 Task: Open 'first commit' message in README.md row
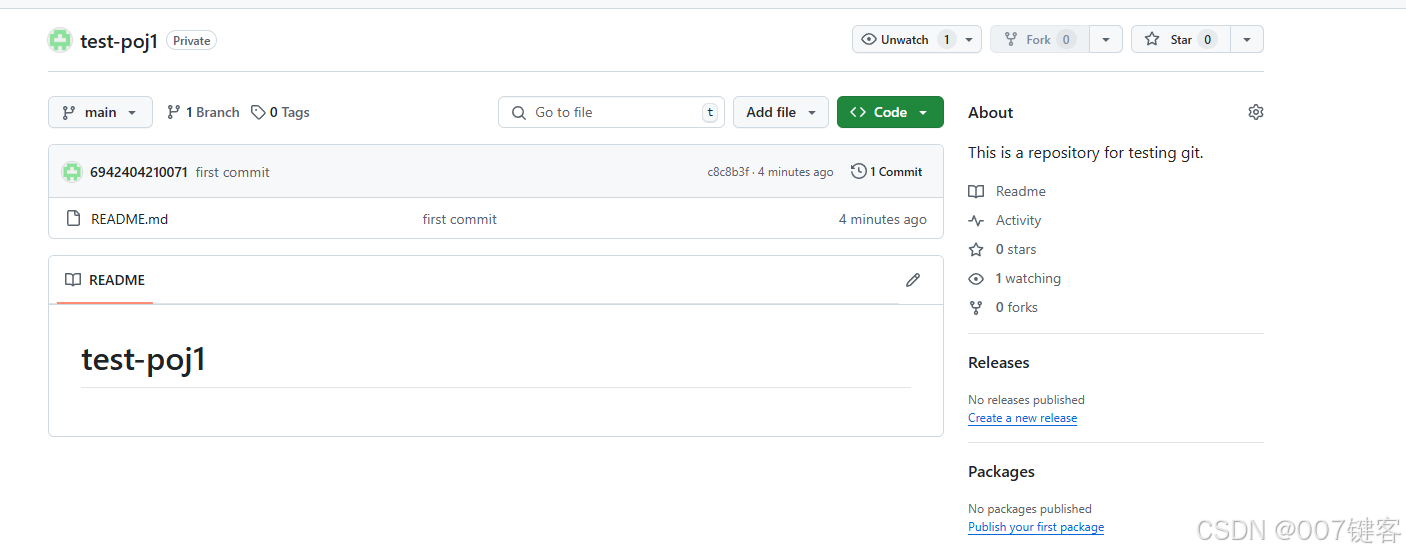coord(459,219)
